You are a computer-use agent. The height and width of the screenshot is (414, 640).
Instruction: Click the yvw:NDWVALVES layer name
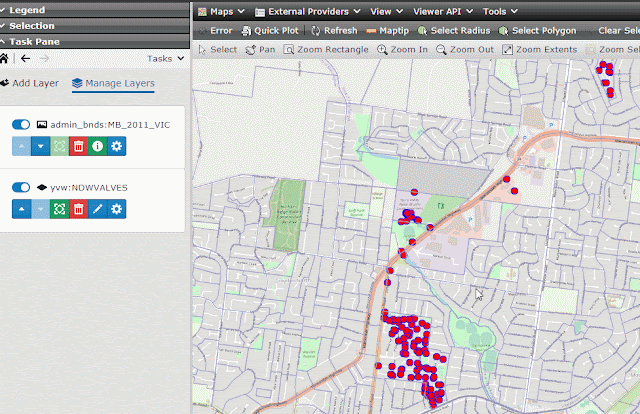89,188
